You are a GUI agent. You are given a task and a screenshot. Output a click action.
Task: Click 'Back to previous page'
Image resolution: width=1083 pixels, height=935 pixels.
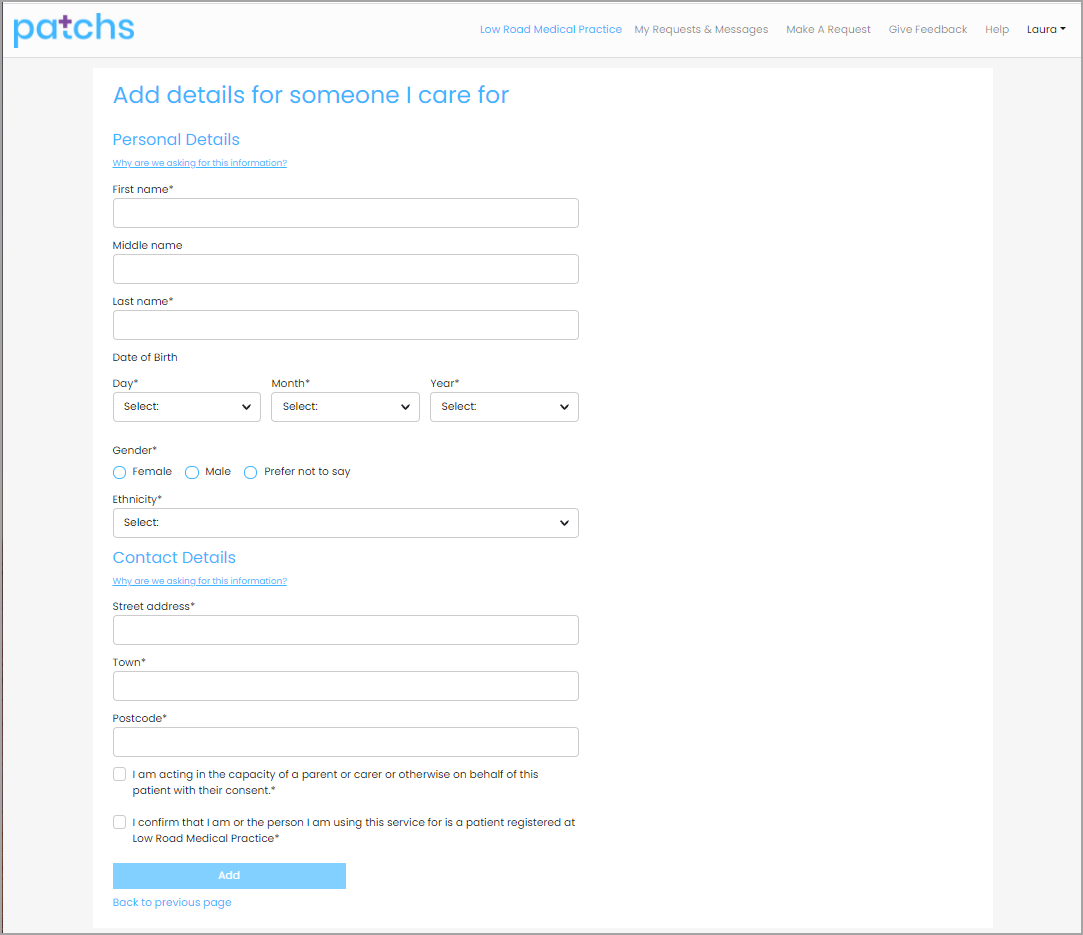tap(172, 902)
